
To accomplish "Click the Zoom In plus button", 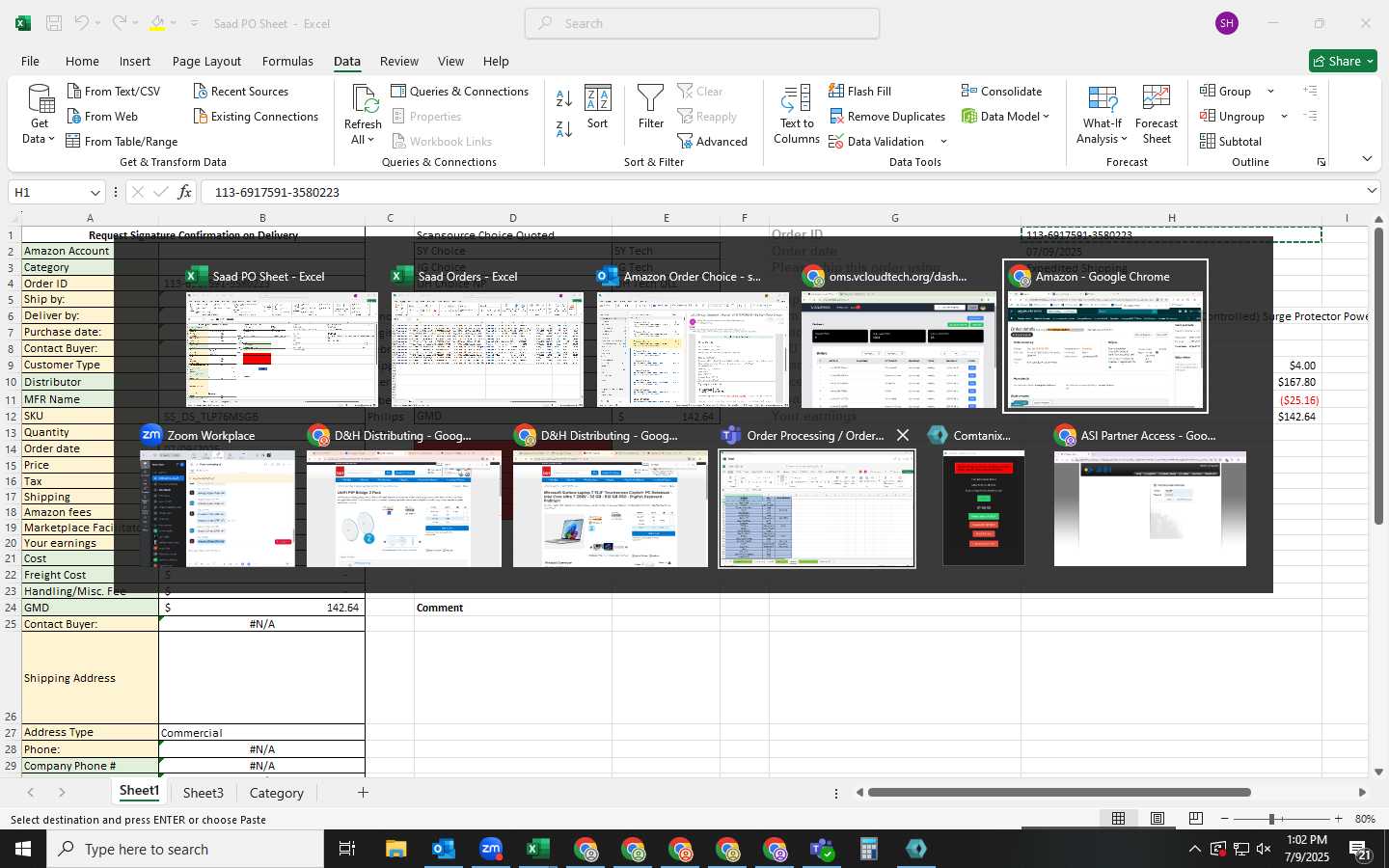I will click(1338, 818).
